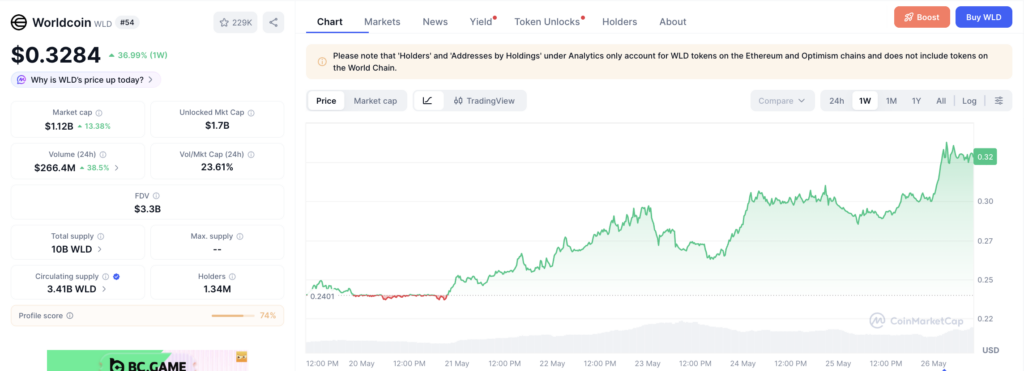
Task: Add Worldcoin to watchlist via star button
Action: click(x=235, y=22)
